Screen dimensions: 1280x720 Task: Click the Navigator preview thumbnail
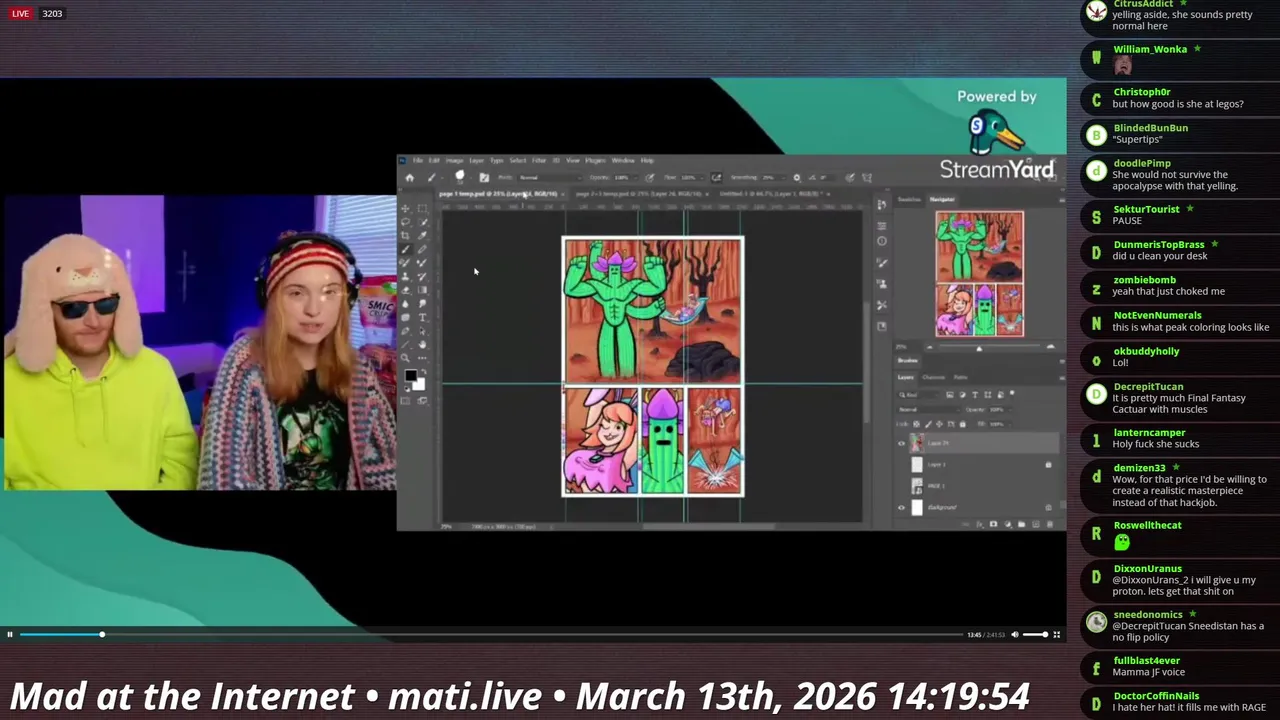[x=980, y=274]
